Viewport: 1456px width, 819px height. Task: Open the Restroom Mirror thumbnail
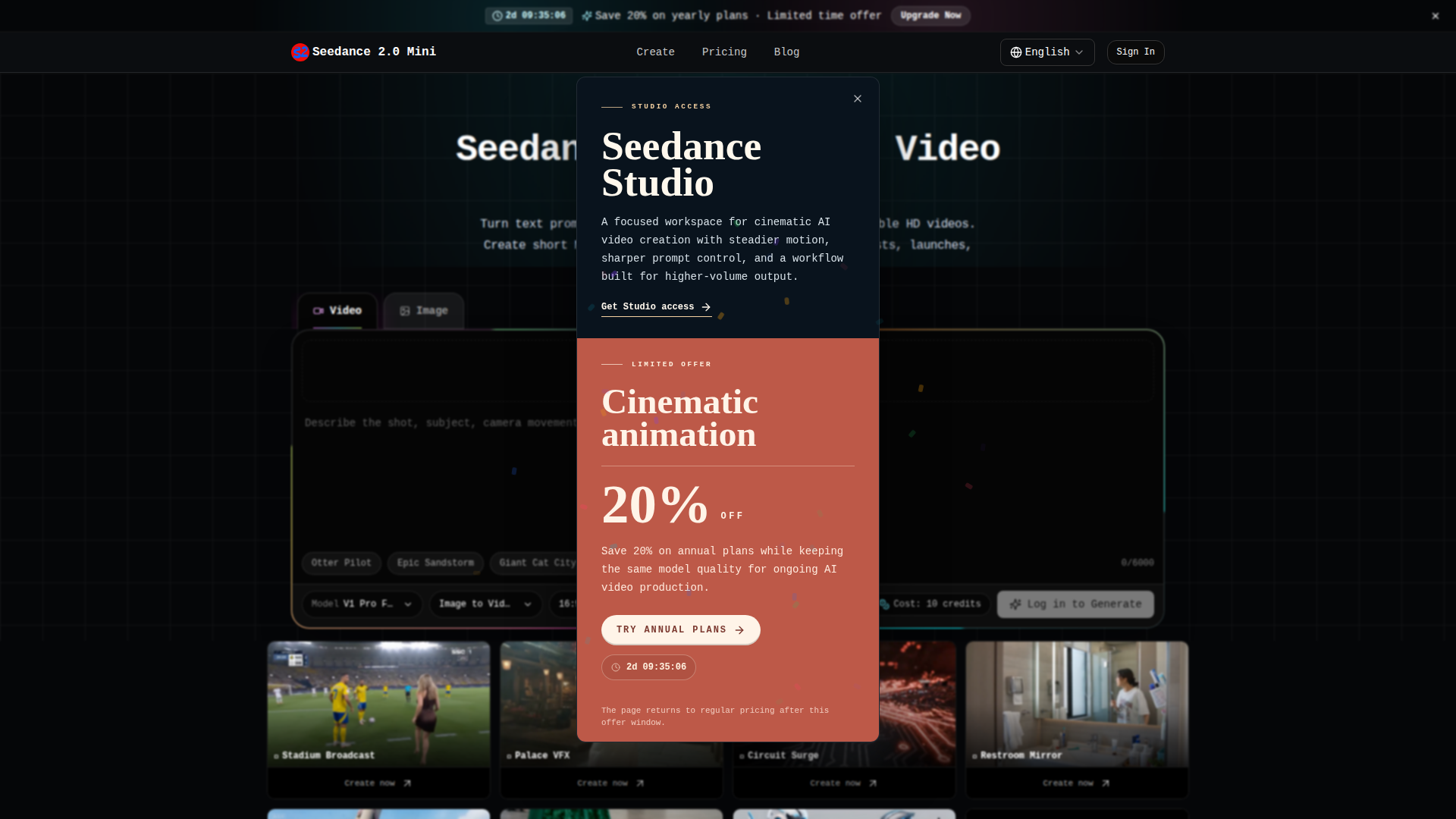1077,704
